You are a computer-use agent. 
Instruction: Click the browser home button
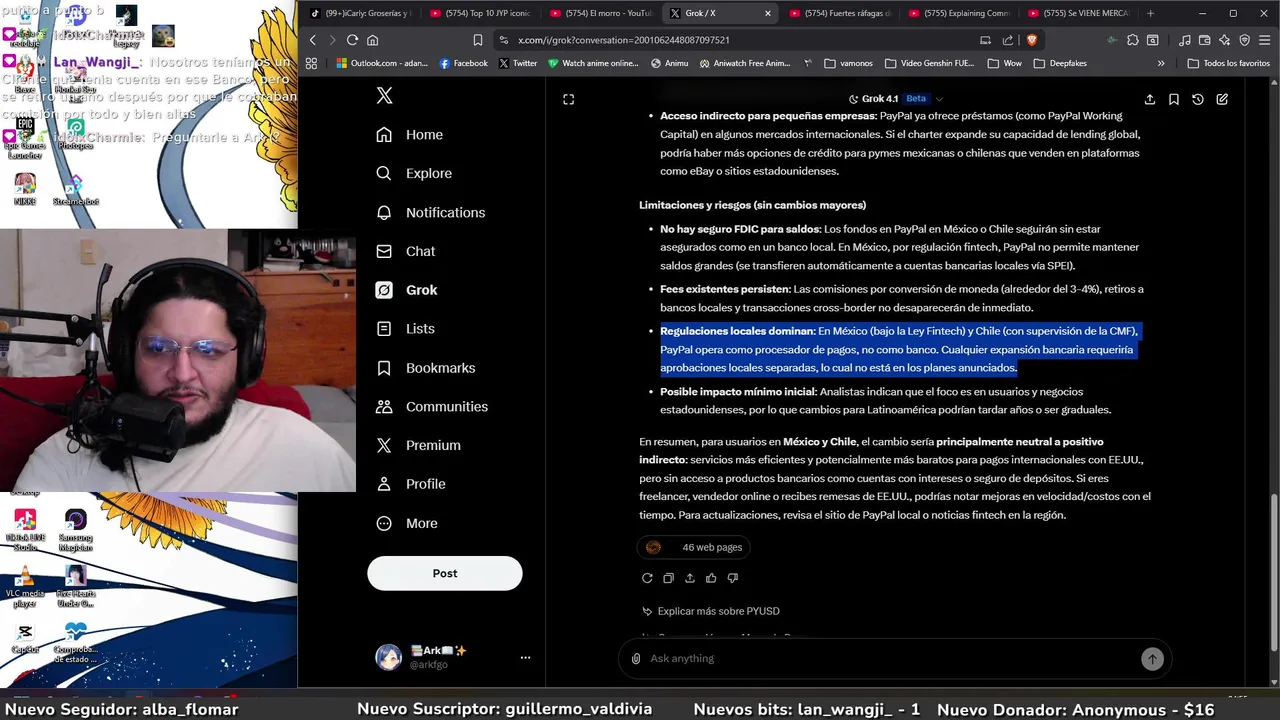372,40
